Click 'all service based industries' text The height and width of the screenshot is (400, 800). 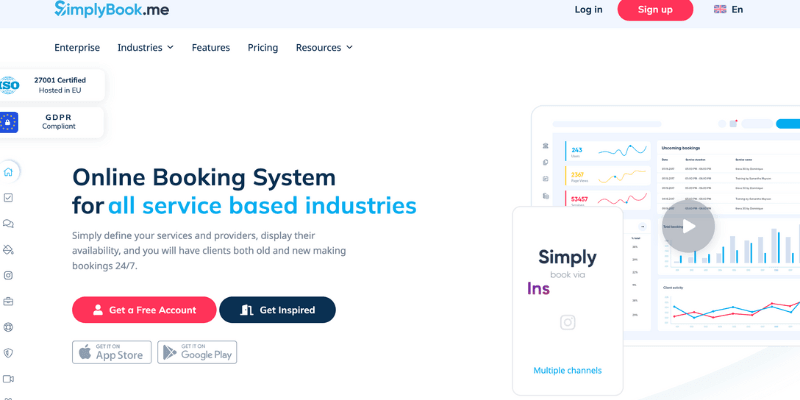click(x=262, y=205)
